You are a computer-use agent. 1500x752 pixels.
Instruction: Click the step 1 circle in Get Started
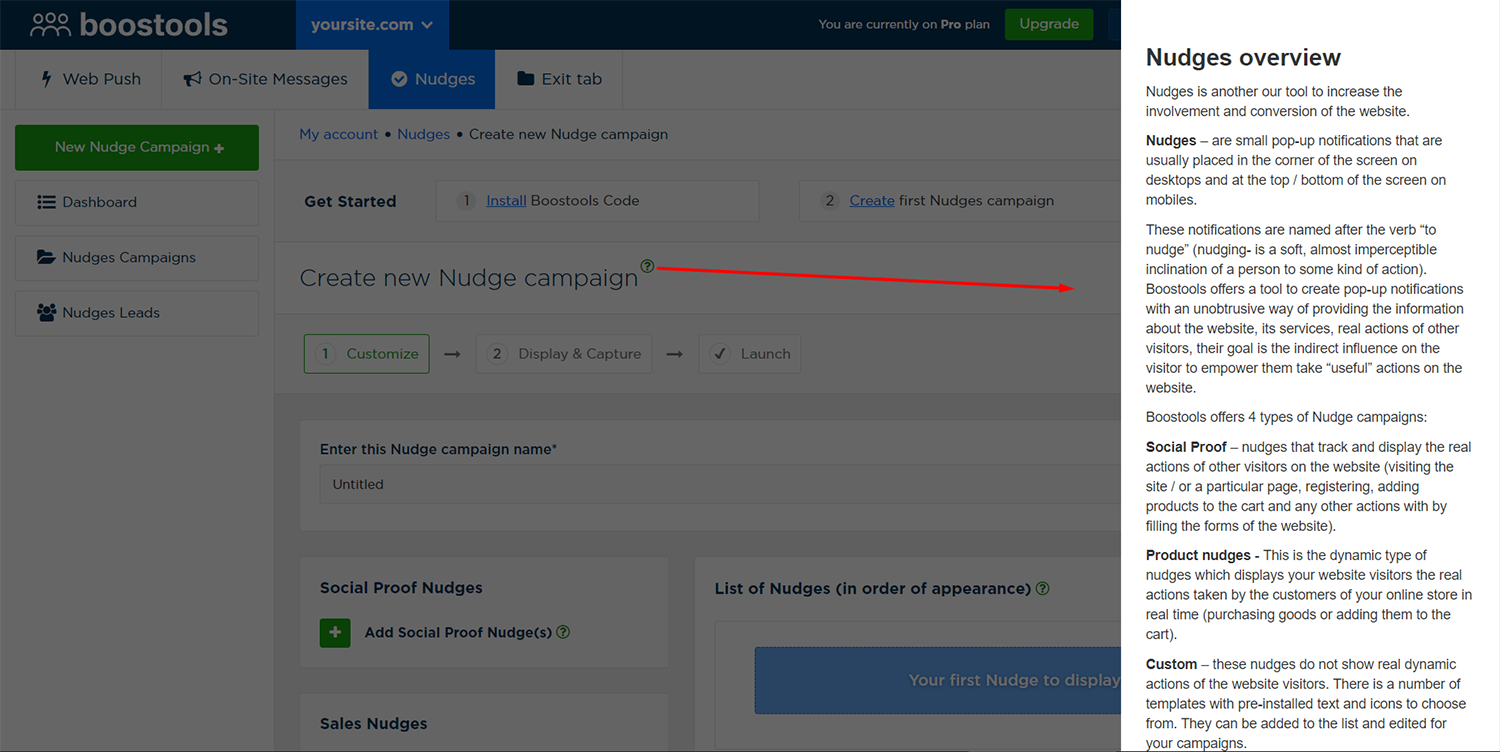[466, 201]
